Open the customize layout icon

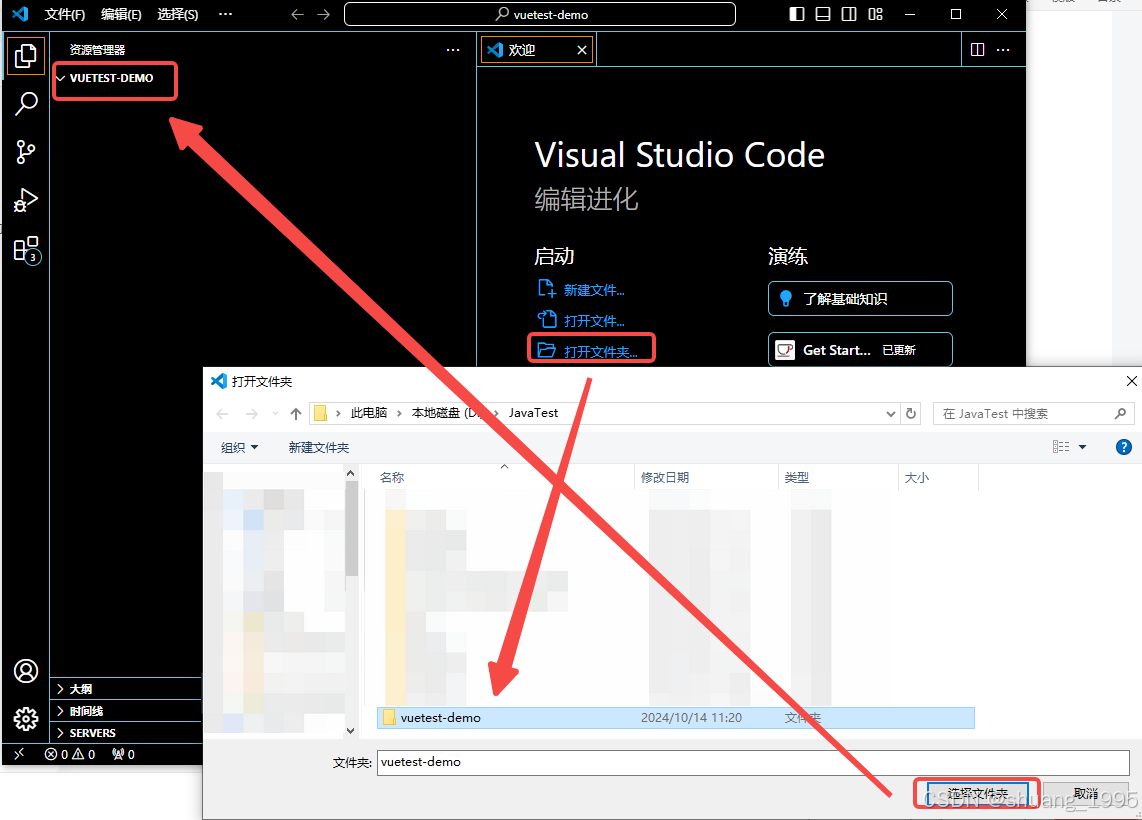point(875,15)
